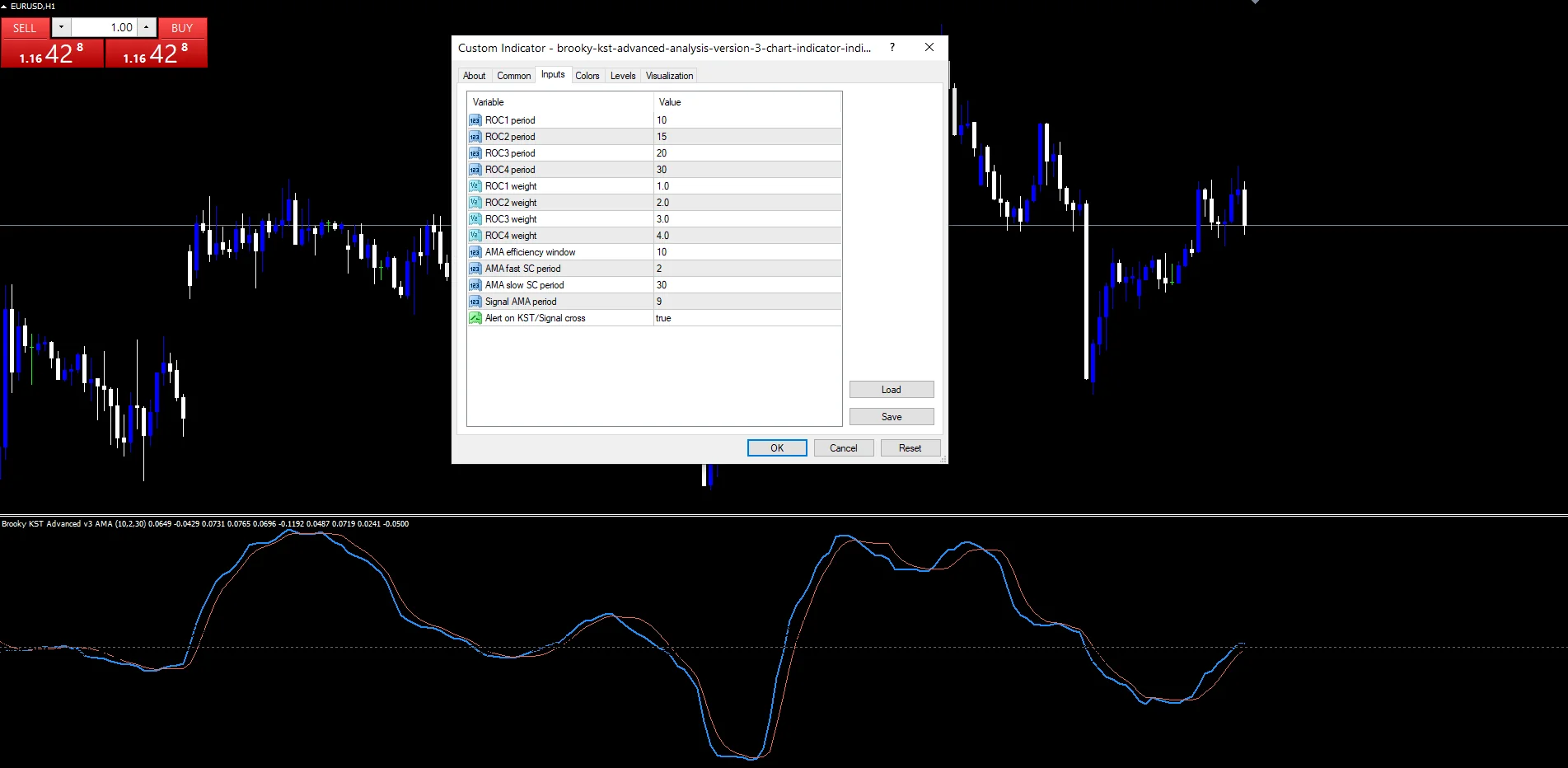Click the ROC2 weight double-type icon
The width and height of the screenshot is (1568, 768).
point(475,203)
